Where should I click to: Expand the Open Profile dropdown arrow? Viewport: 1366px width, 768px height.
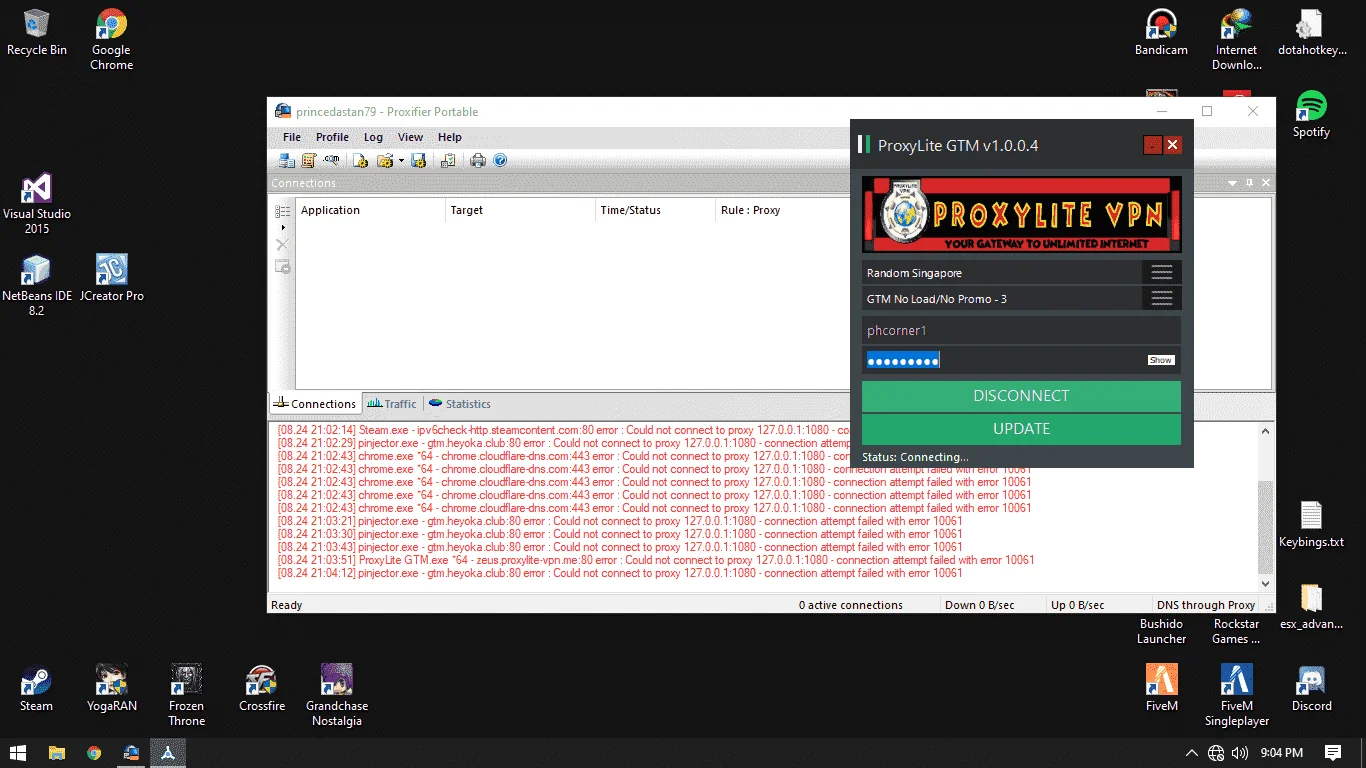[401, 160]
